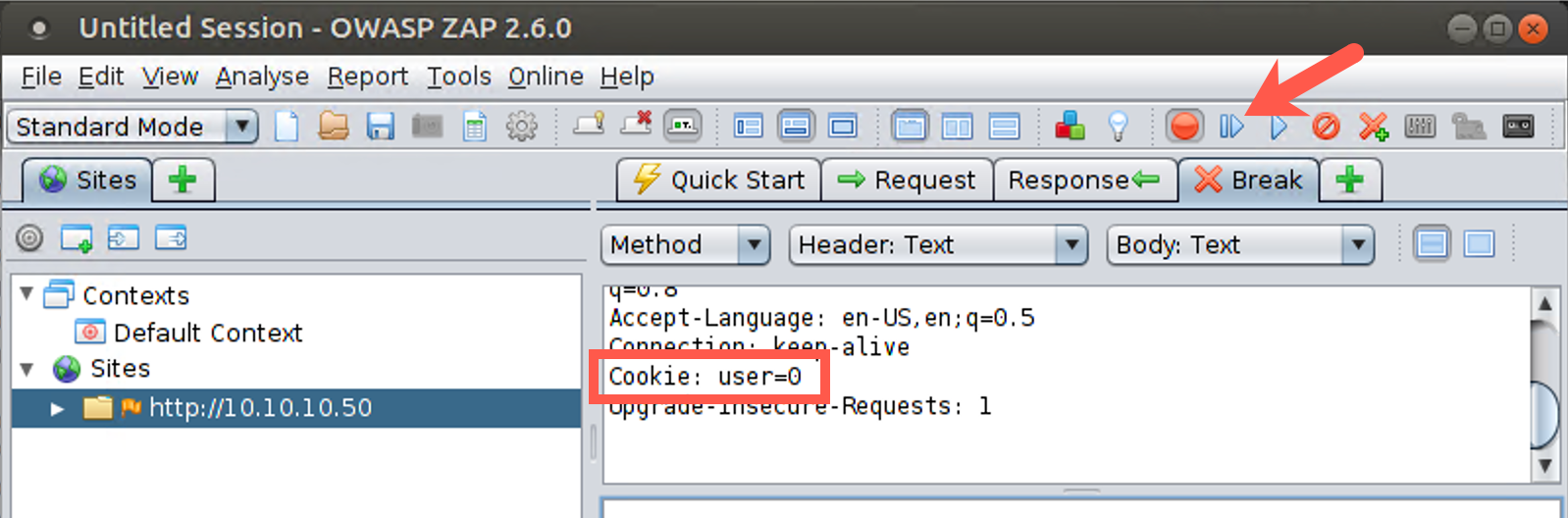The image size is (1568, 518).
Task: Open the Analyse menu
Action: pos(262,77)
